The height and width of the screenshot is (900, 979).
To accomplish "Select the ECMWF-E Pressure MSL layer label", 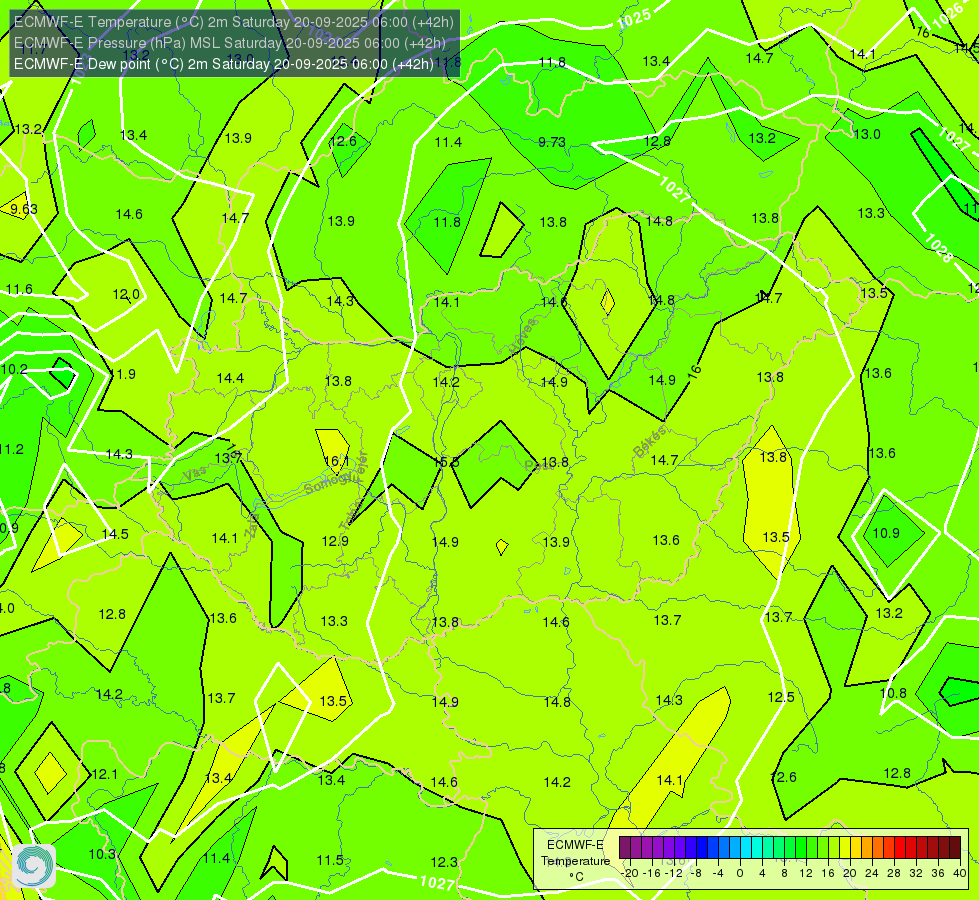I will pyautogui.click(x=230, y=43).
